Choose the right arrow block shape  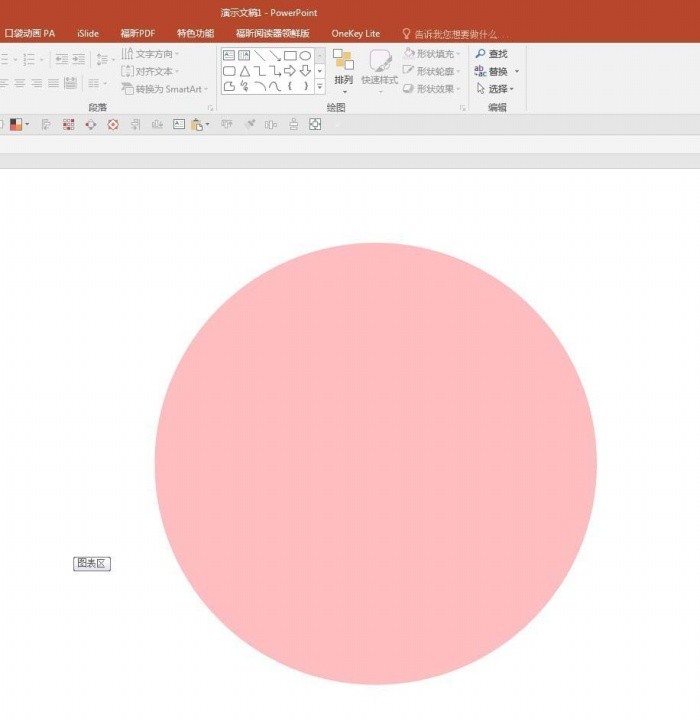coord(290,71)
